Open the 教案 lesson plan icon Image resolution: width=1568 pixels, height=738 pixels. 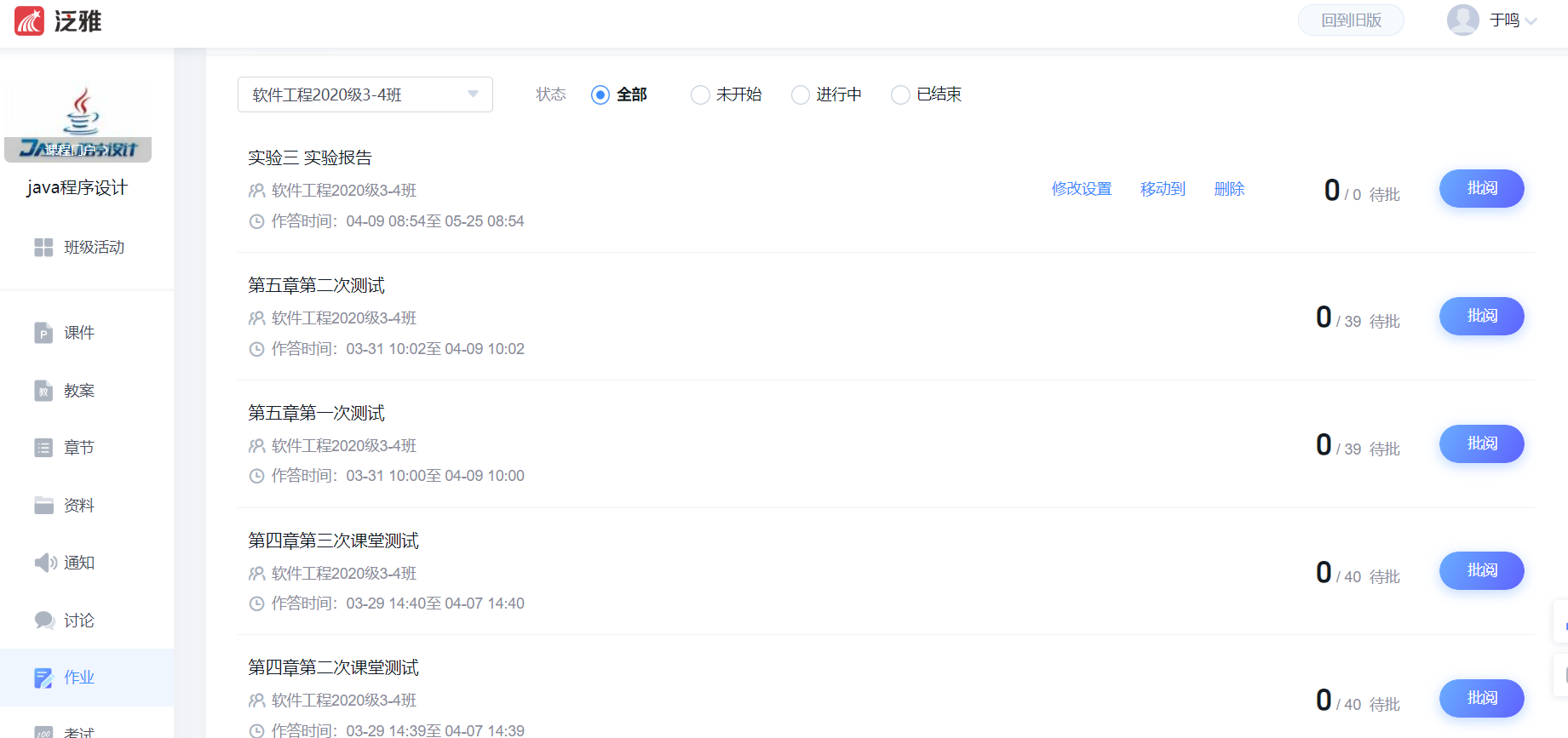(x=43, y=391)
